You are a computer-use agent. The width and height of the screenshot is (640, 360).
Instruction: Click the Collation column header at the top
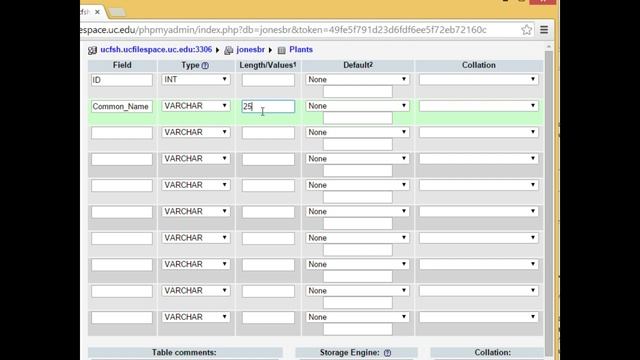coord(479,65)
